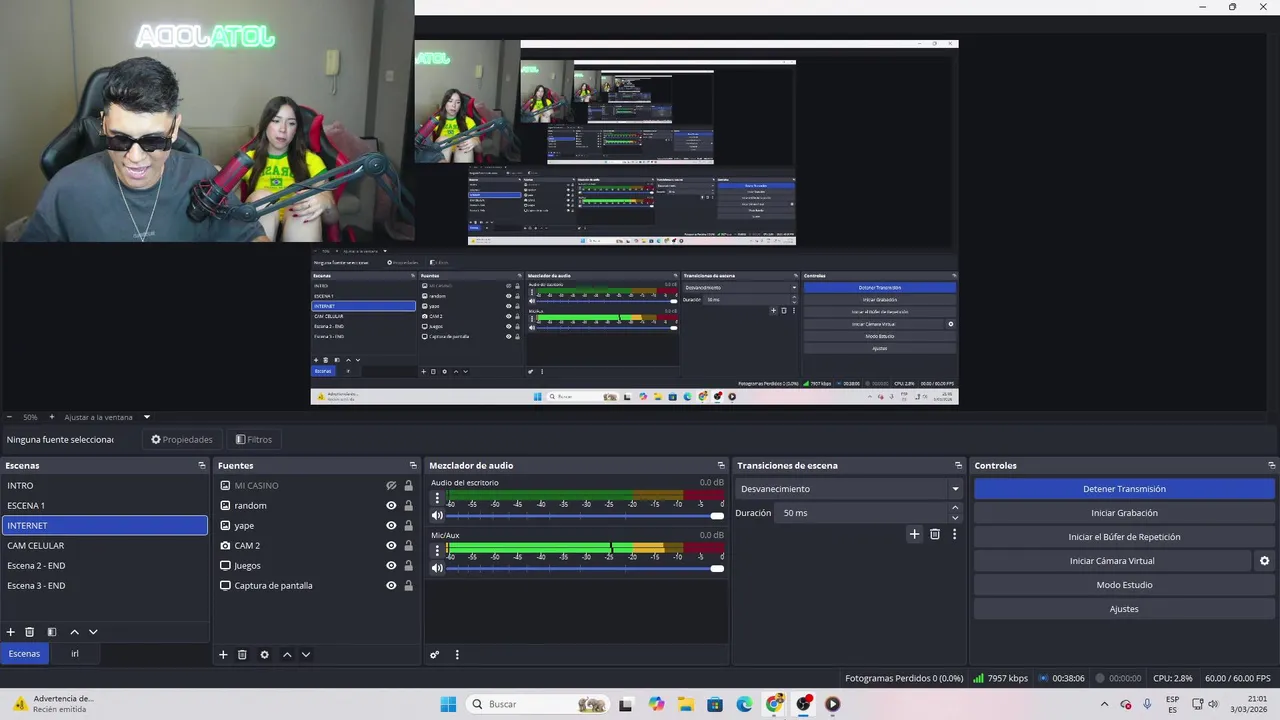Hide the random source
Image resolution: width=1280 pixels, height=720 pixels.
(391, 506)
